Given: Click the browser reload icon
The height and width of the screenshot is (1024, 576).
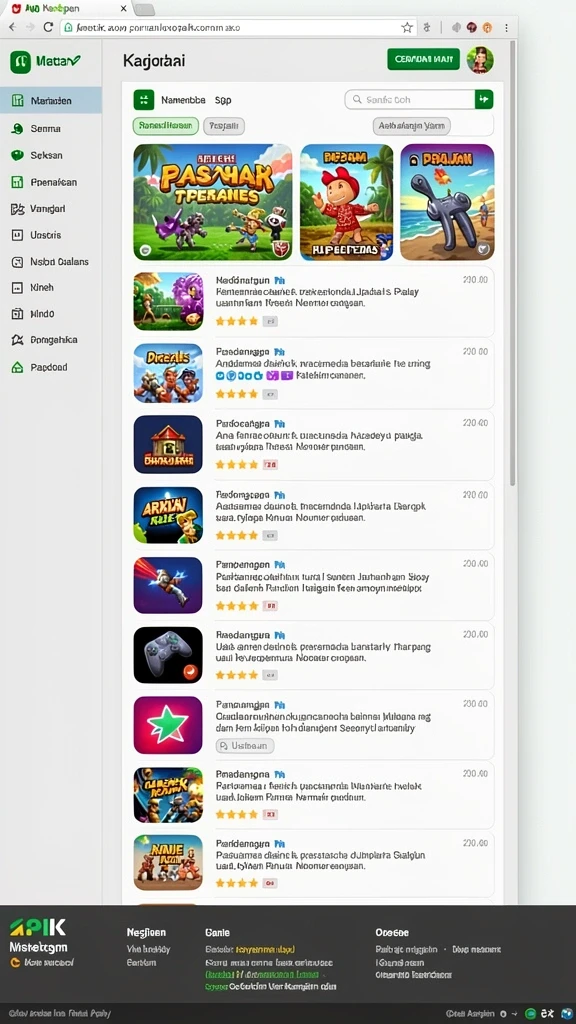Looking at the screenshot, I should (x=48, y=27).
